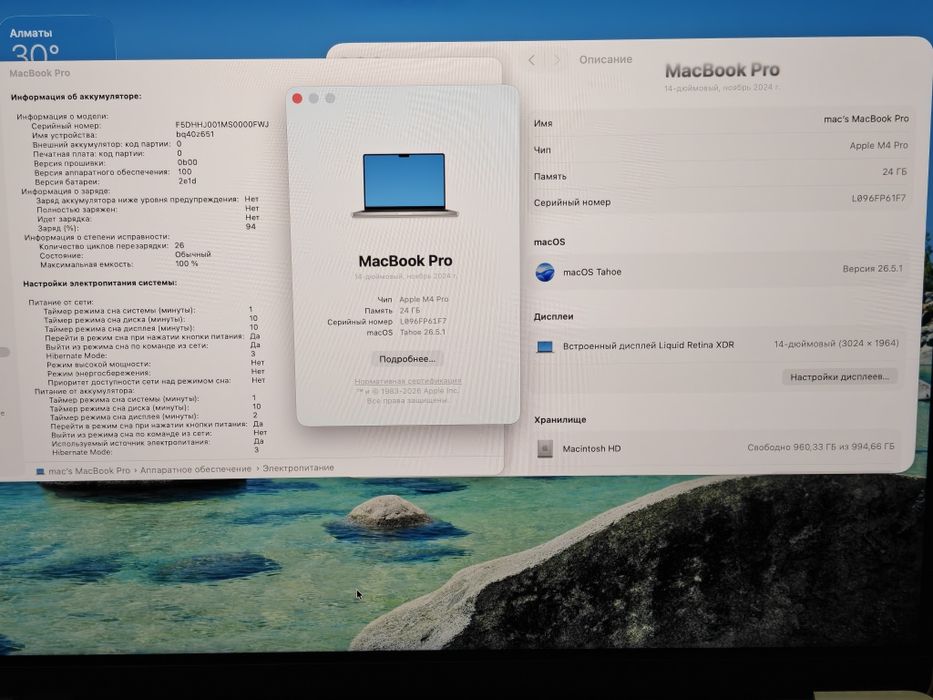Open Настройки дисплеев… in the Описание window

(x=839, y=377)
